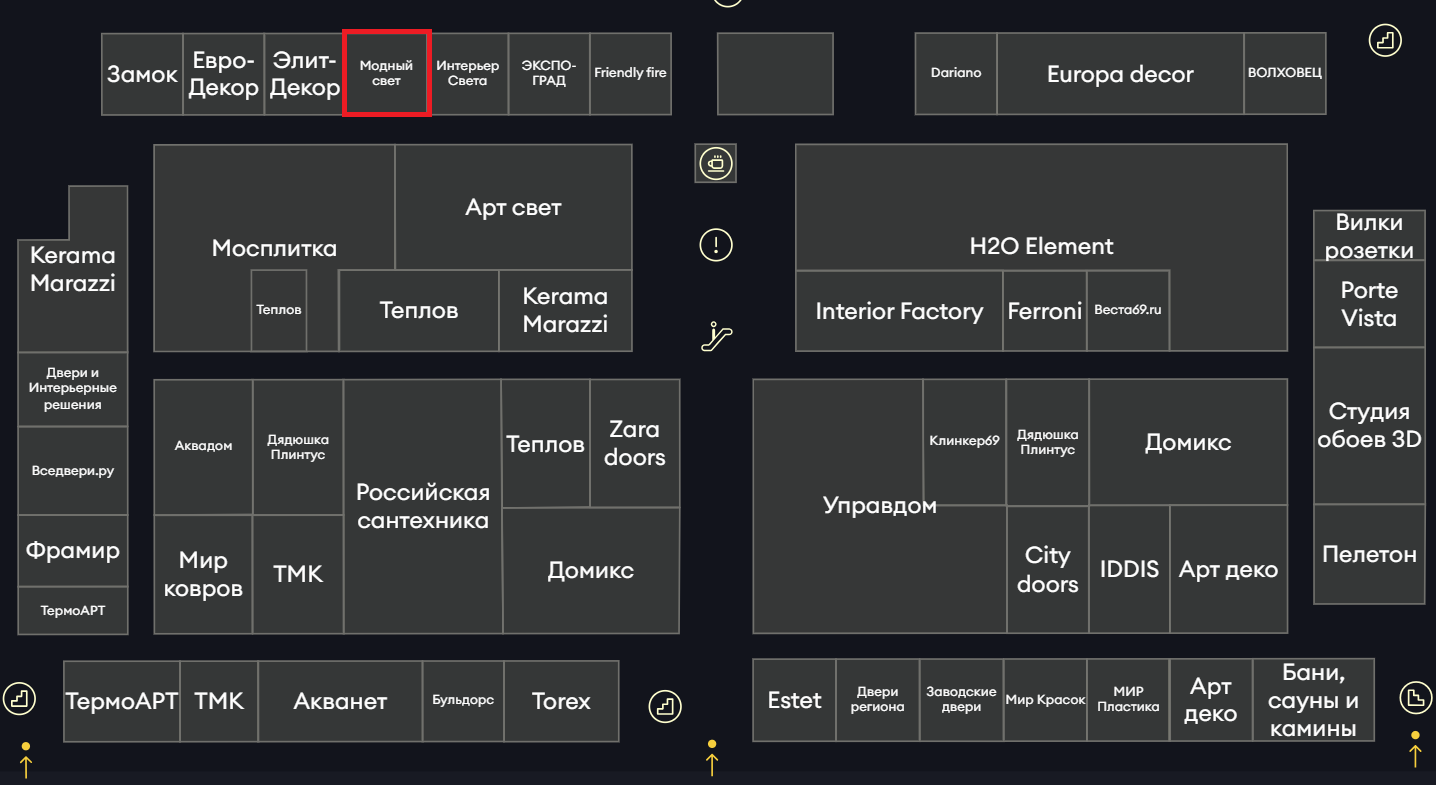Open the Мир Красок store
Screen dimensions: 1436x785
coord(1045,700)
